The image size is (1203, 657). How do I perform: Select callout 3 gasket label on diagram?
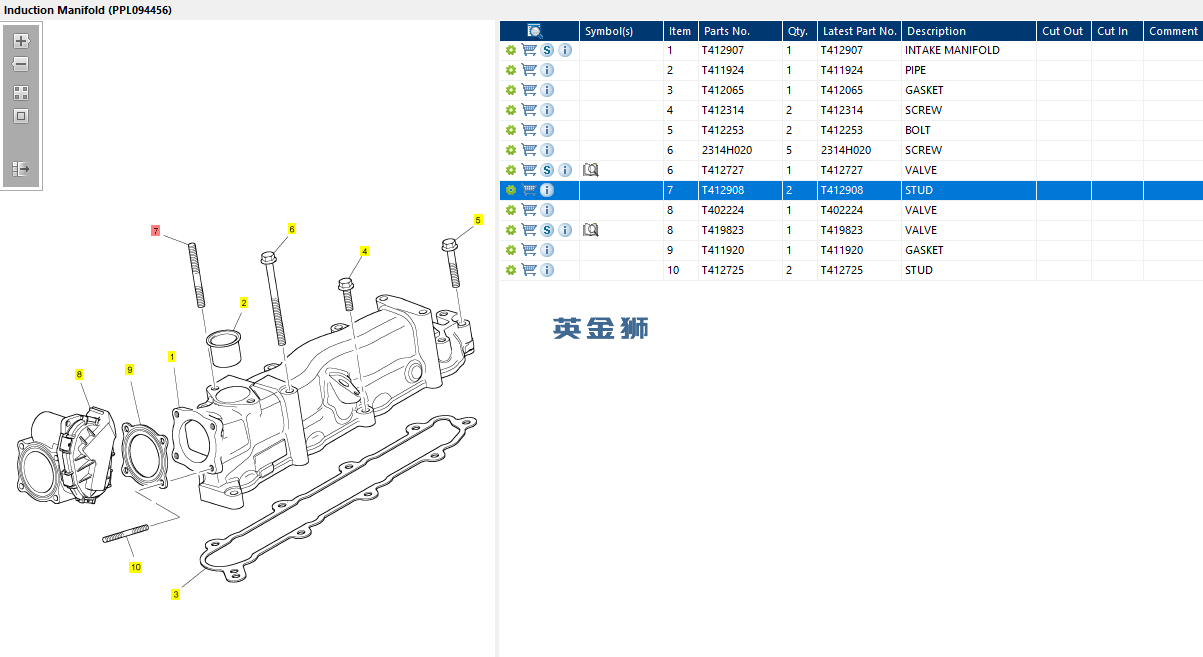pyautogui.click(x=175, y=595)
